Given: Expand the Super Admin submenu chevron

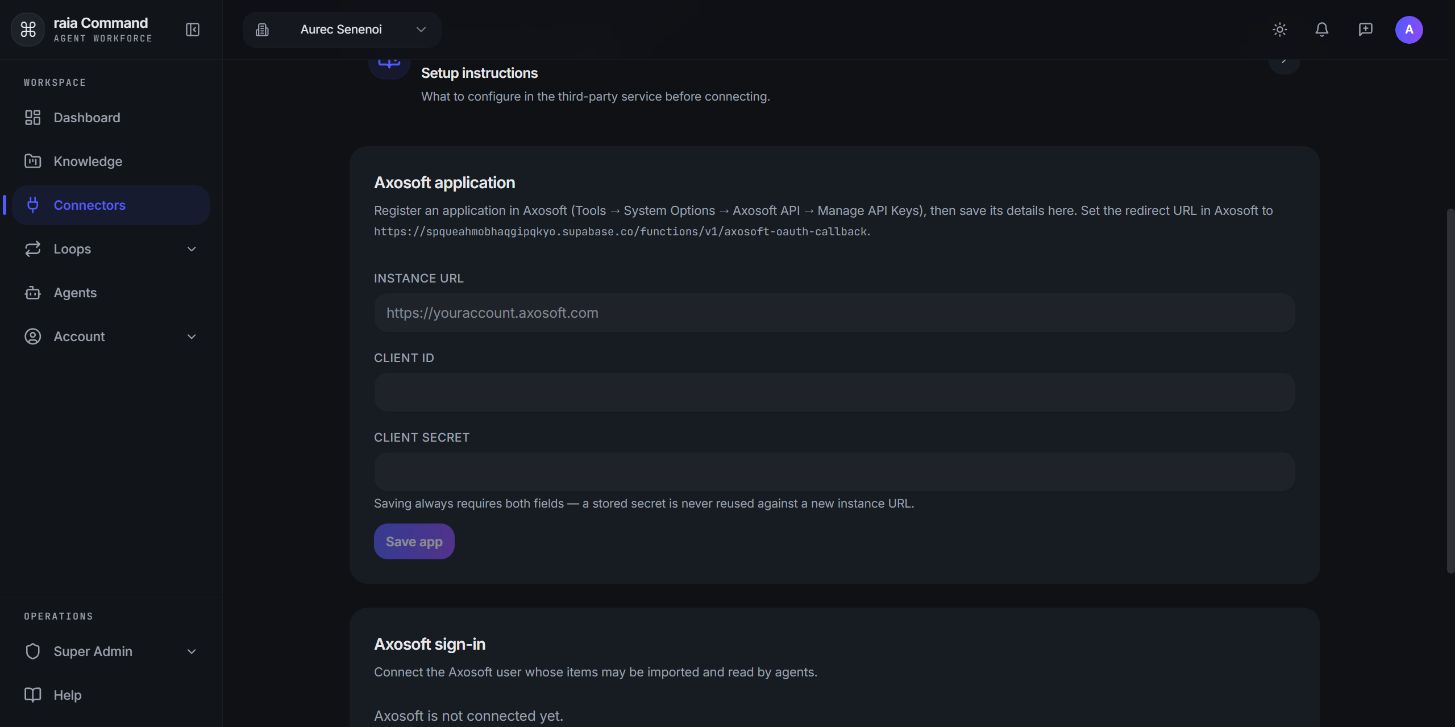Looking at the screenshot, I should (192, 651).
